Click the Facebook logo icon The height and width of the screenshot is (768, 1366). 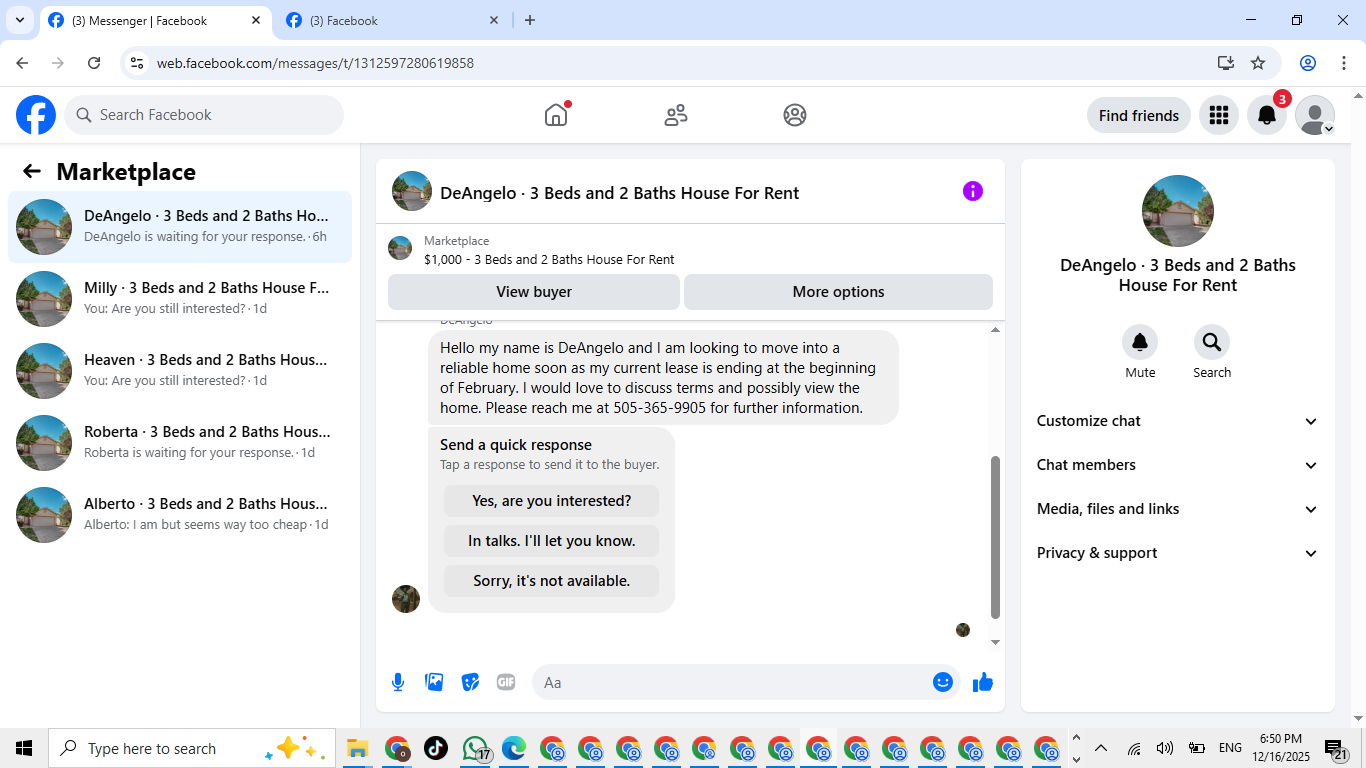click(36, 115)
